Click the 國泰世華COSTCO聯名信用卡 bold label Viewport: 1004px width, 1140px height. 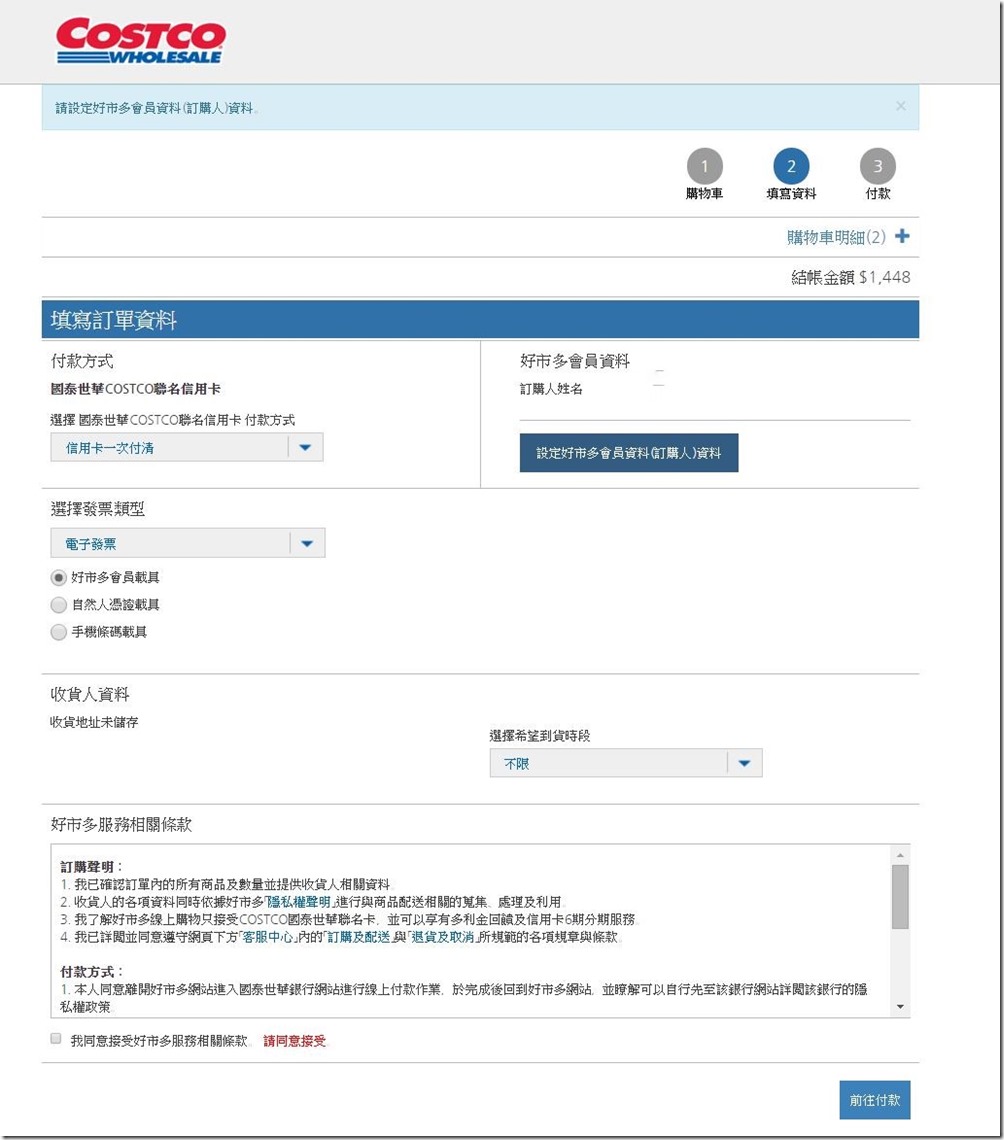(x=136, y=389)
